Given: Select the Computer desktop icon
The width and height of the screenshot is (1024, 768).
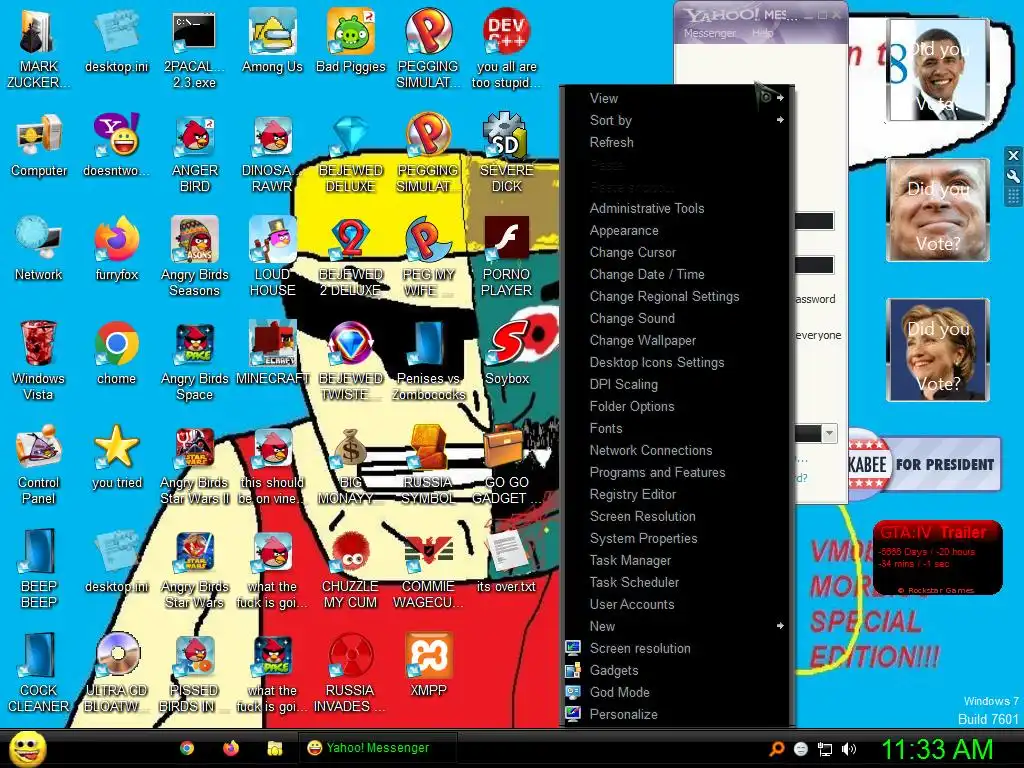Looking at the screenshot, I should (39, 145).
